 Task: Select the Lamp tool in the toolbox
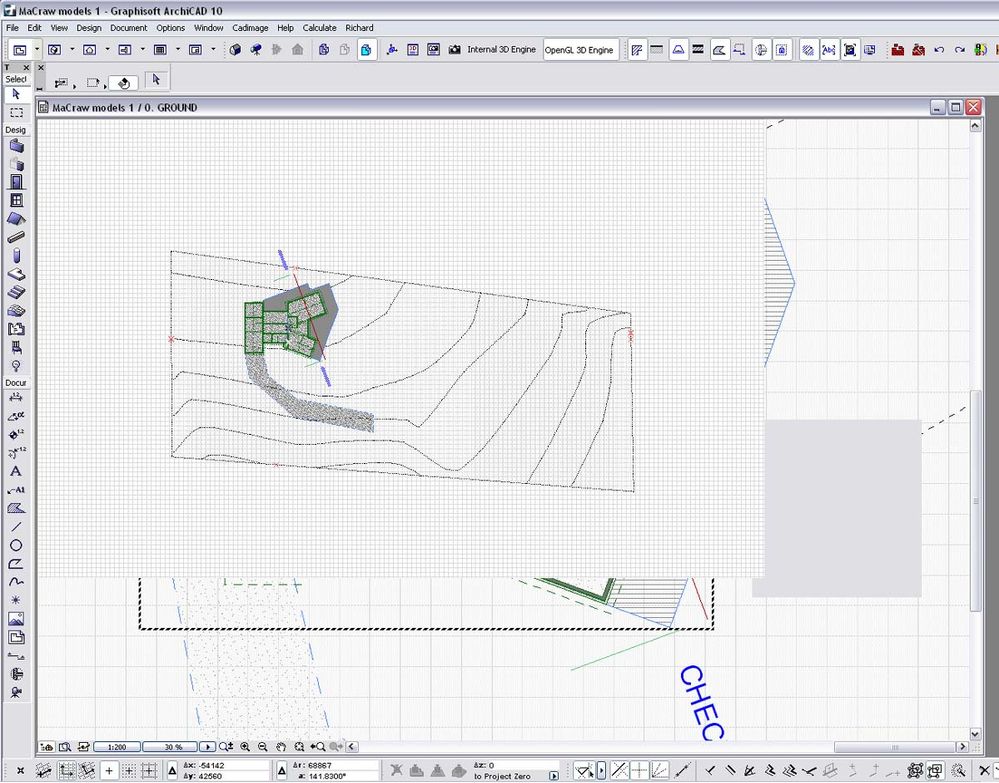coord(16,366)
